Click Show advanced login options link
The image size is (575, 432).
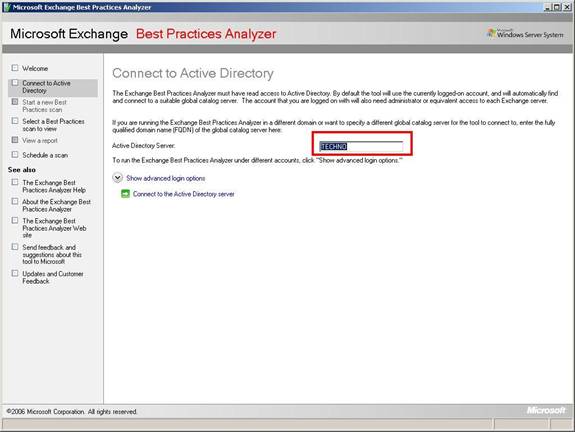coord(165,178)
